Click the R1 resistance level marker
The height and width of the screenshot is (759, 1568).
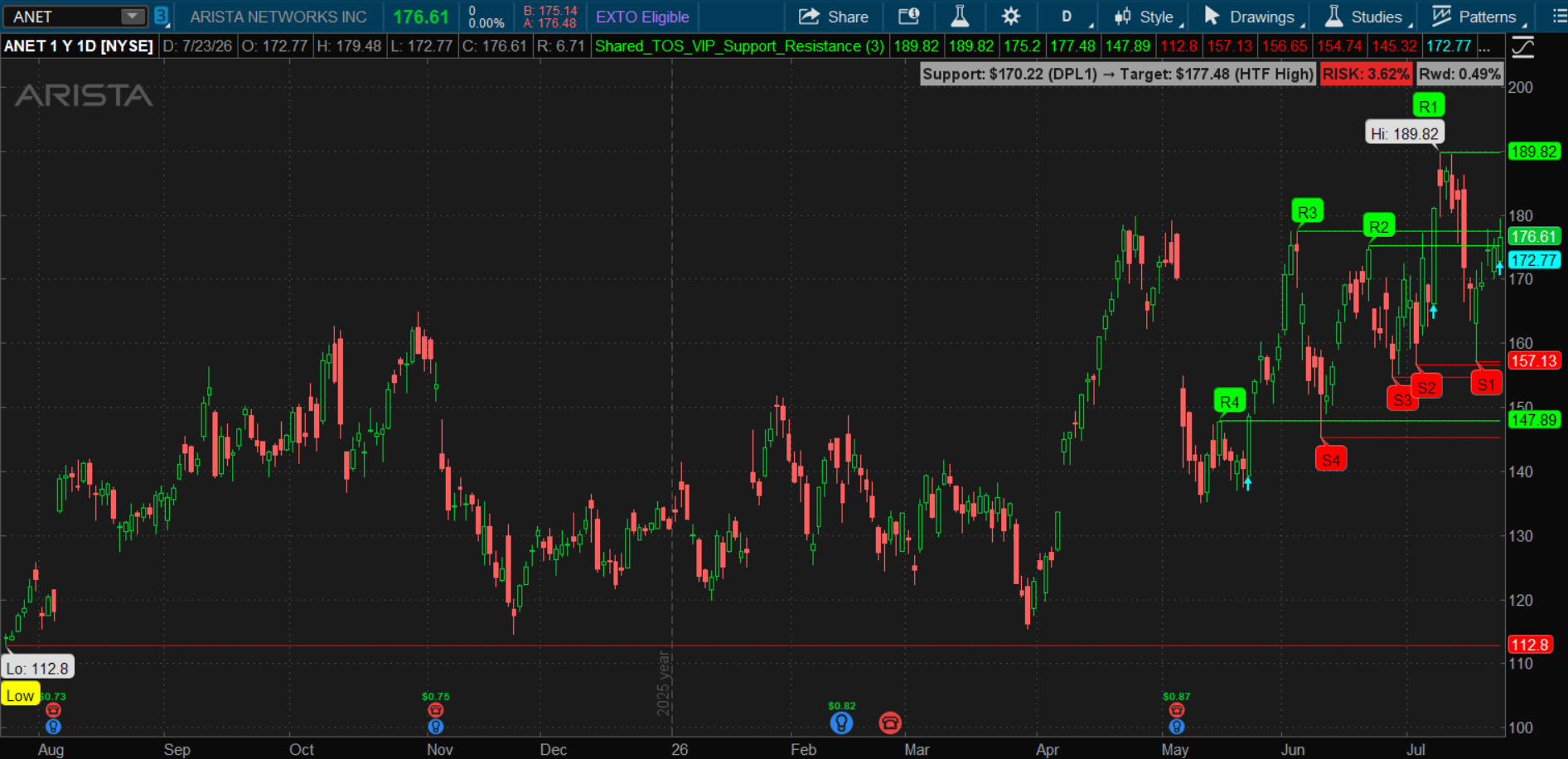[1428, 106]
